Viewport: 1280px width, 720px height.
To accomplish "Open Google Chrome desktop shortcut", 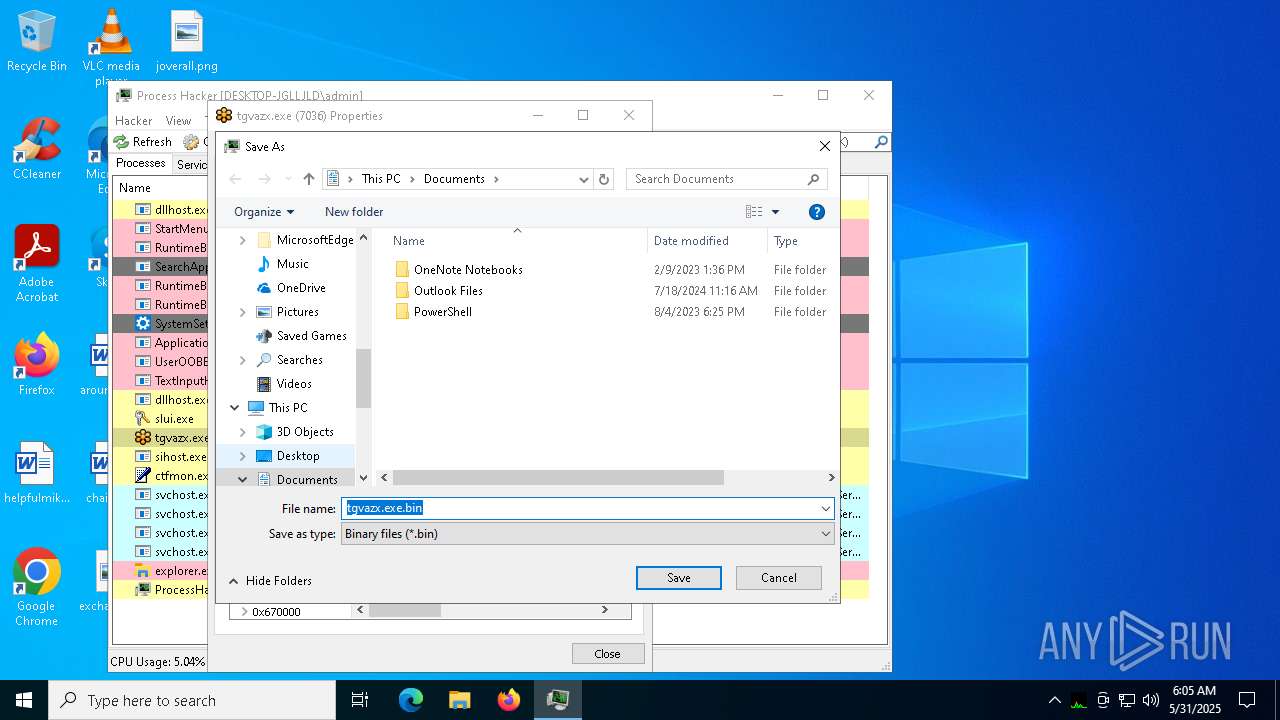I will [x=37, y=587].
